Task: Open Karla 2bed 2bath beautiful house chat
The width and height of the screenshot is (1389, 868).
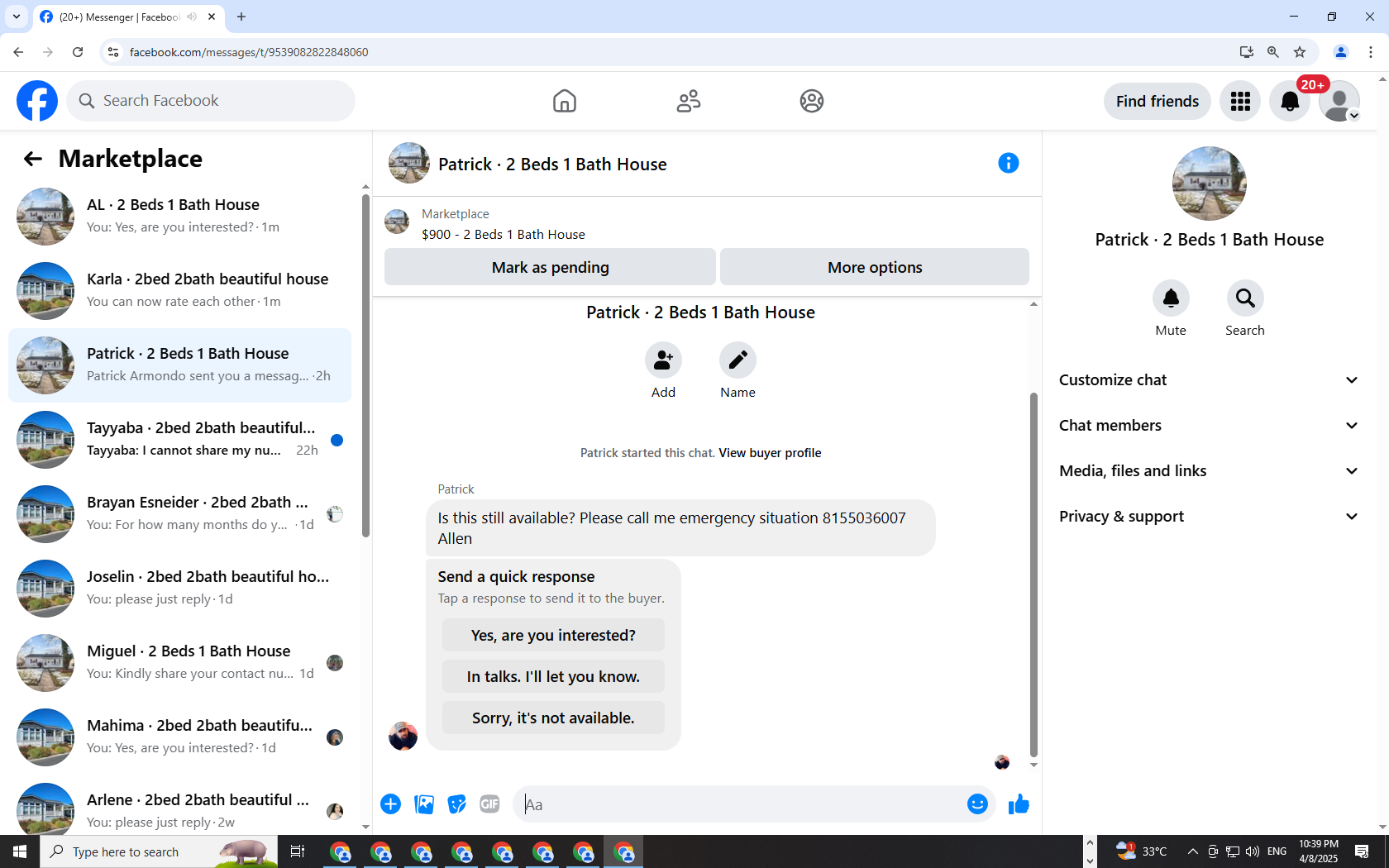Action: coord(180,291)
